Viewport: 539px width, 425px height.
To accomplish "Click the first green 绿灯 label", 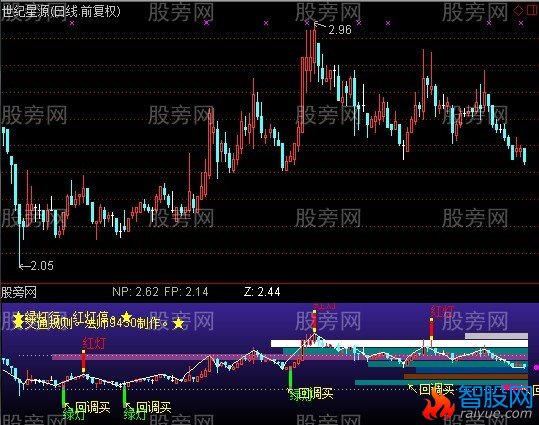I will point(74,415).
